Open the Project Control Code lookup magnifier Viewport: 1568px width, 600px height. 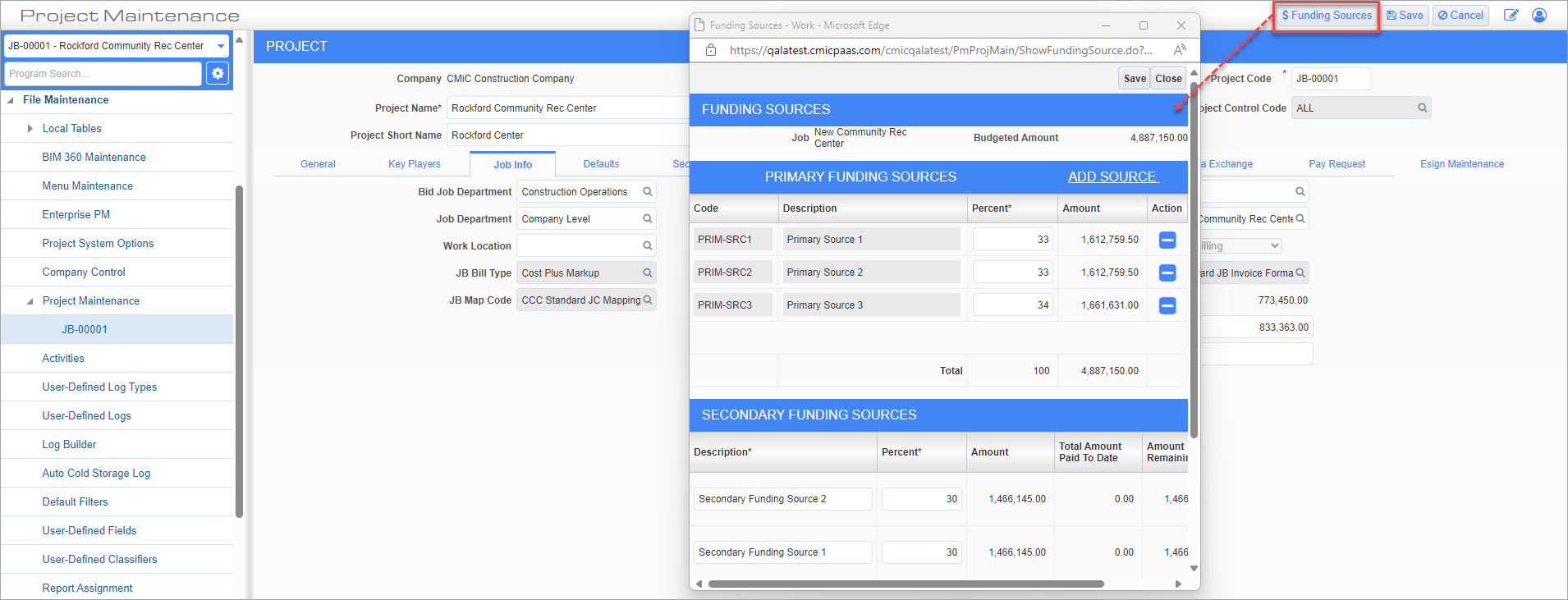click(x=1423, y=108)
